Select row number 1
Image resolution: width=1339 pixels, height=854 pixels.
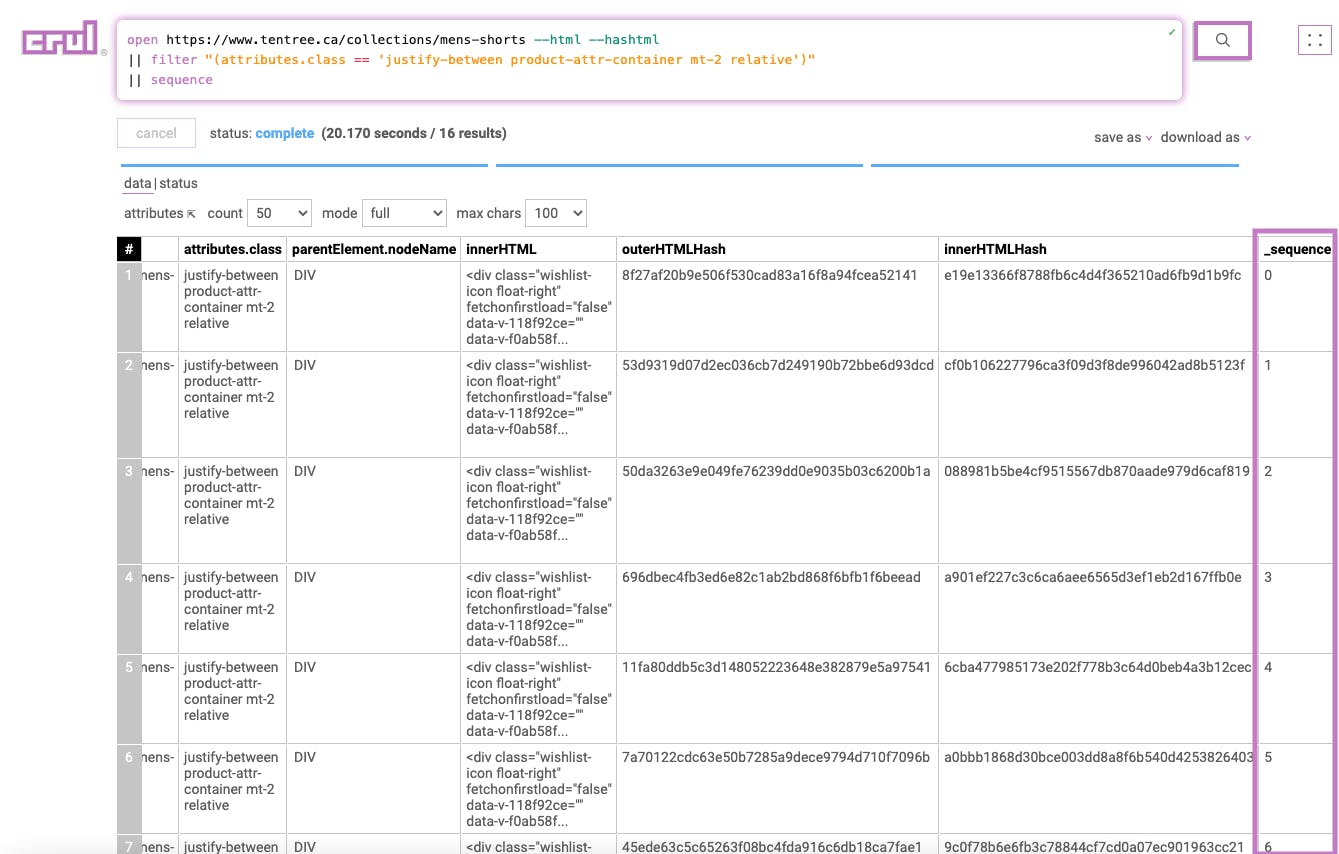click(x=129, y=306)
